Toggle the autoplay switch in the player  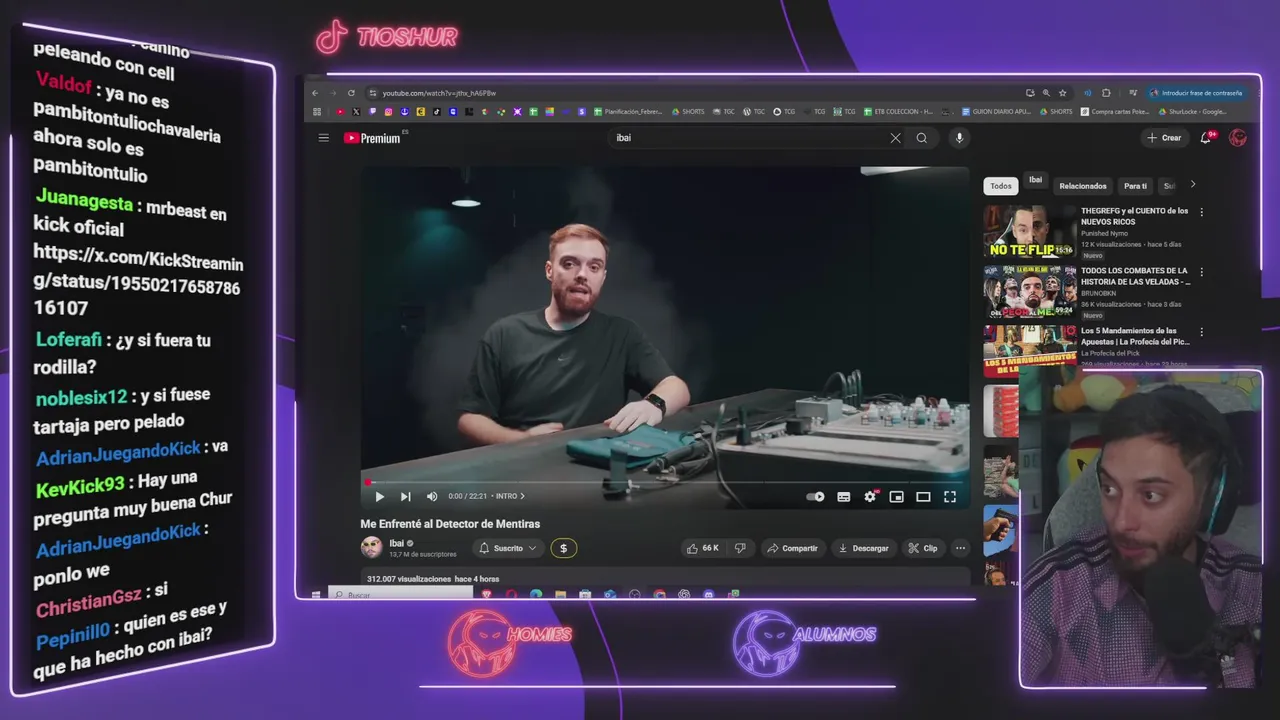816,497
